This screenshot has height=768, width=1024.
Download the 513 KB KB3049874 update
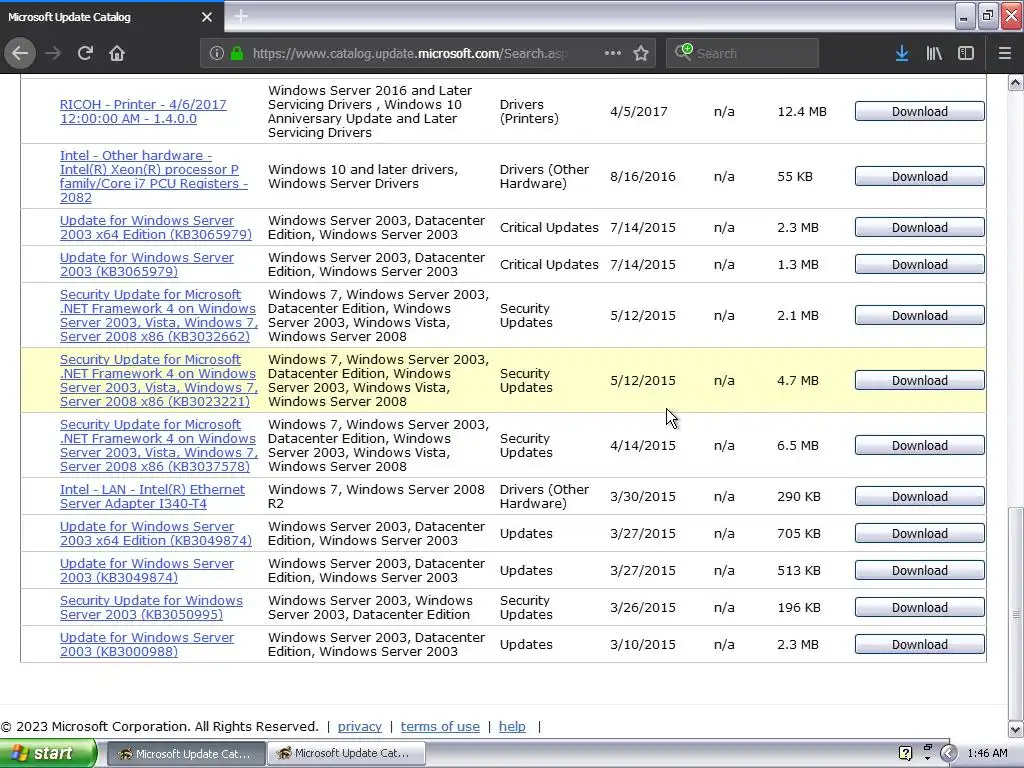pyautogui.click(x=920, y=570)
